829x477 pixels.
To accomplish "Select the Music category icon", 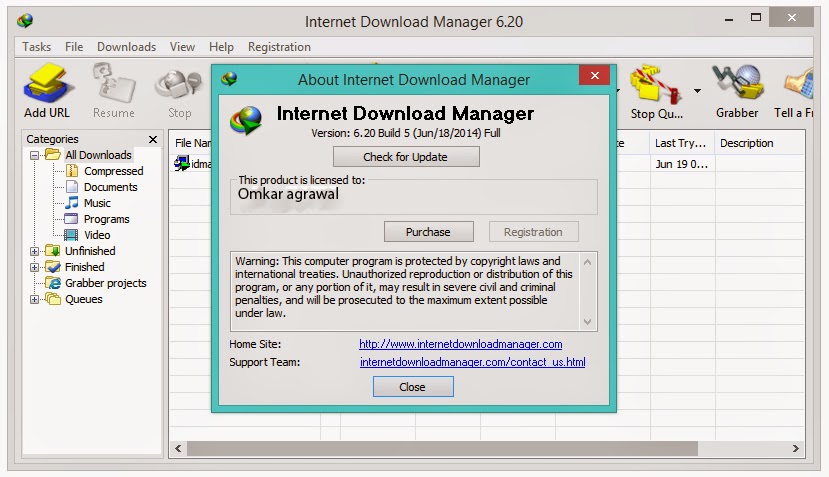I will coord(71,203).
